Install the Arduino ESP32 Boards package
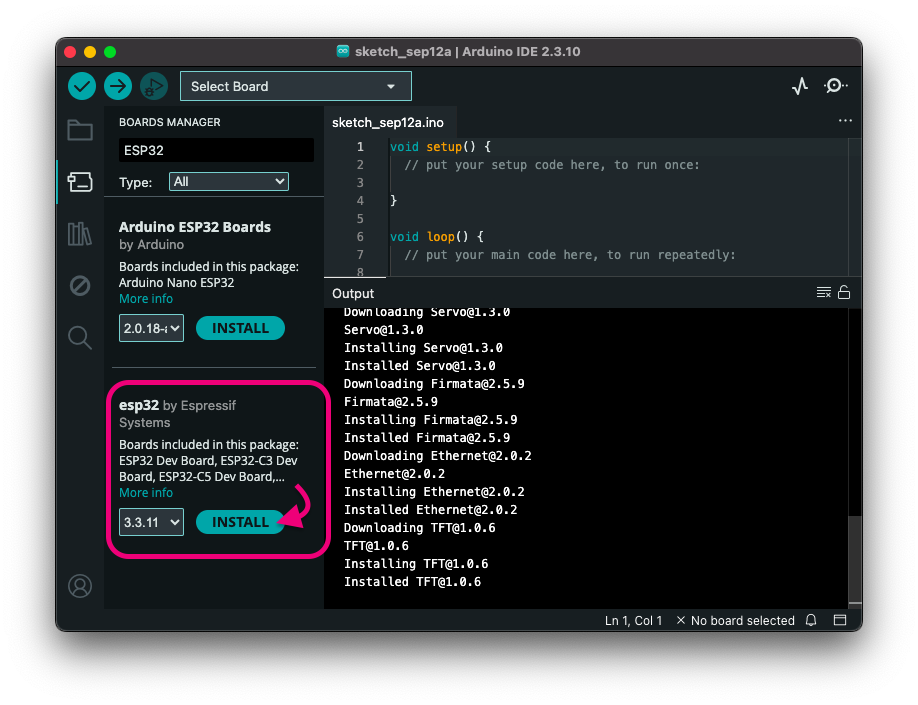This screenshot has height=705, width=918. [x=240, y=328]
